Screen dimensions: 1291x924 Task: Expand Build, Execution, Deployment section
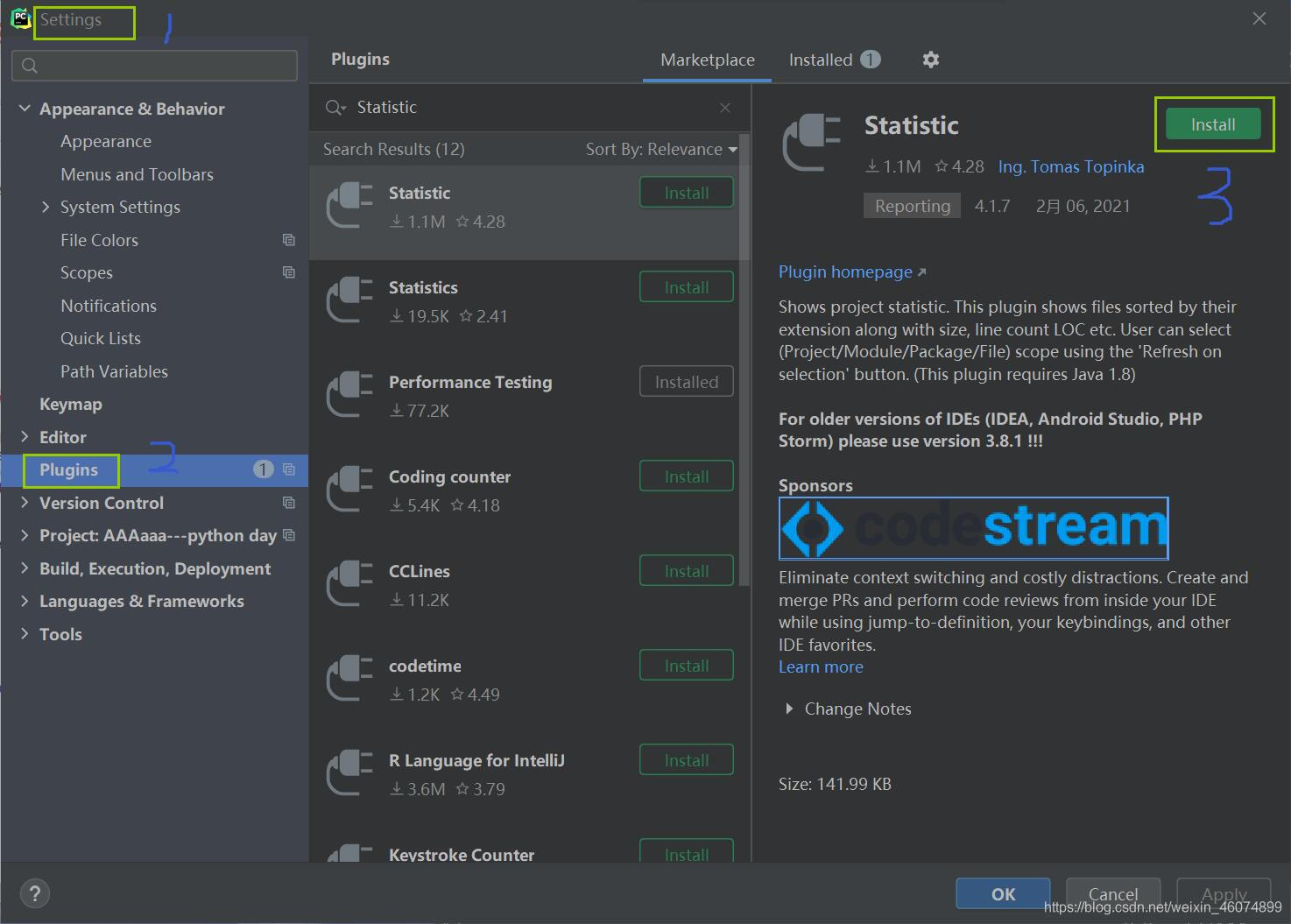25,568
